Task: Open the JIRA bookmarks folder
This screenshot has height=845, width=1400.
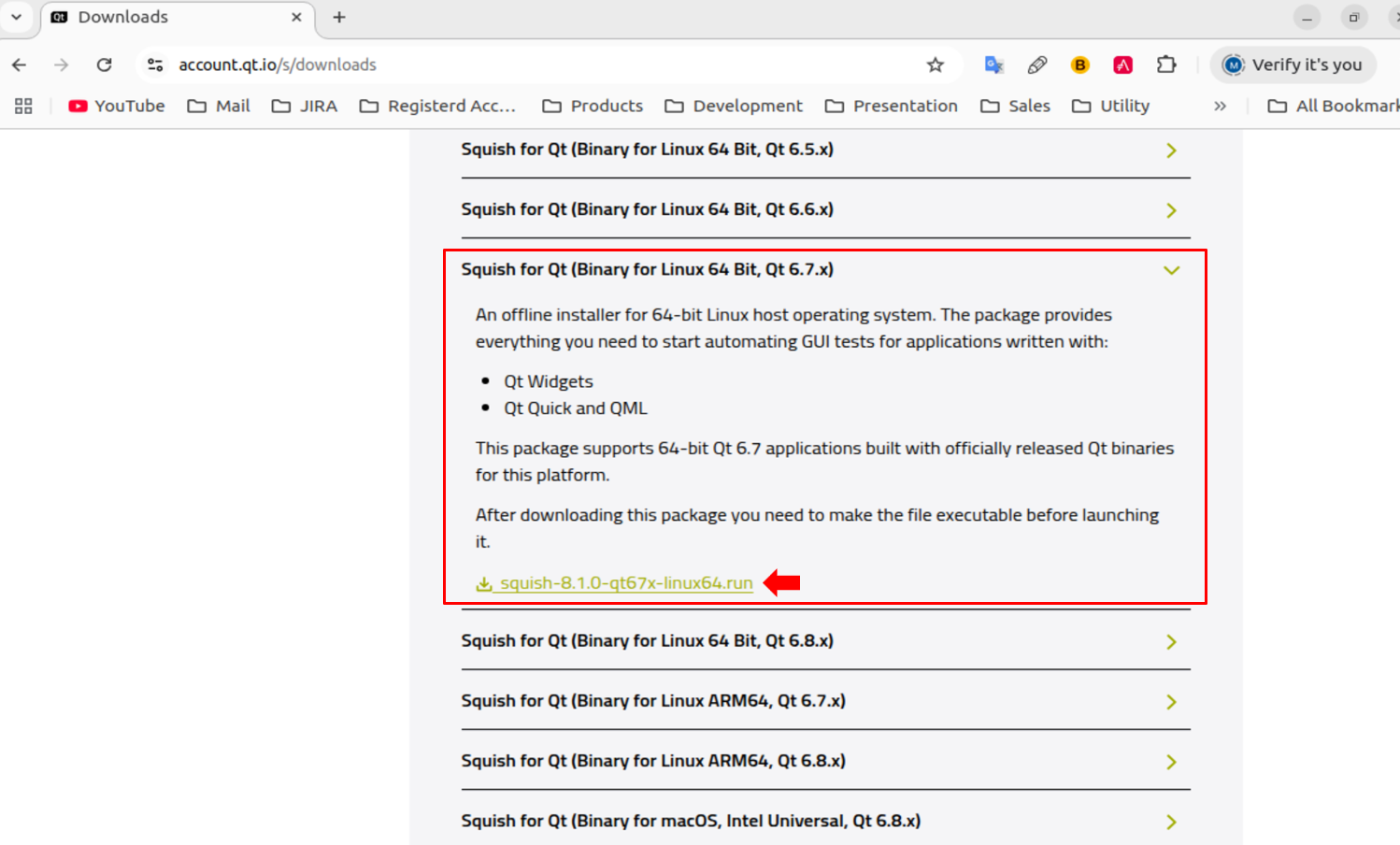Action: click(305, 106)
